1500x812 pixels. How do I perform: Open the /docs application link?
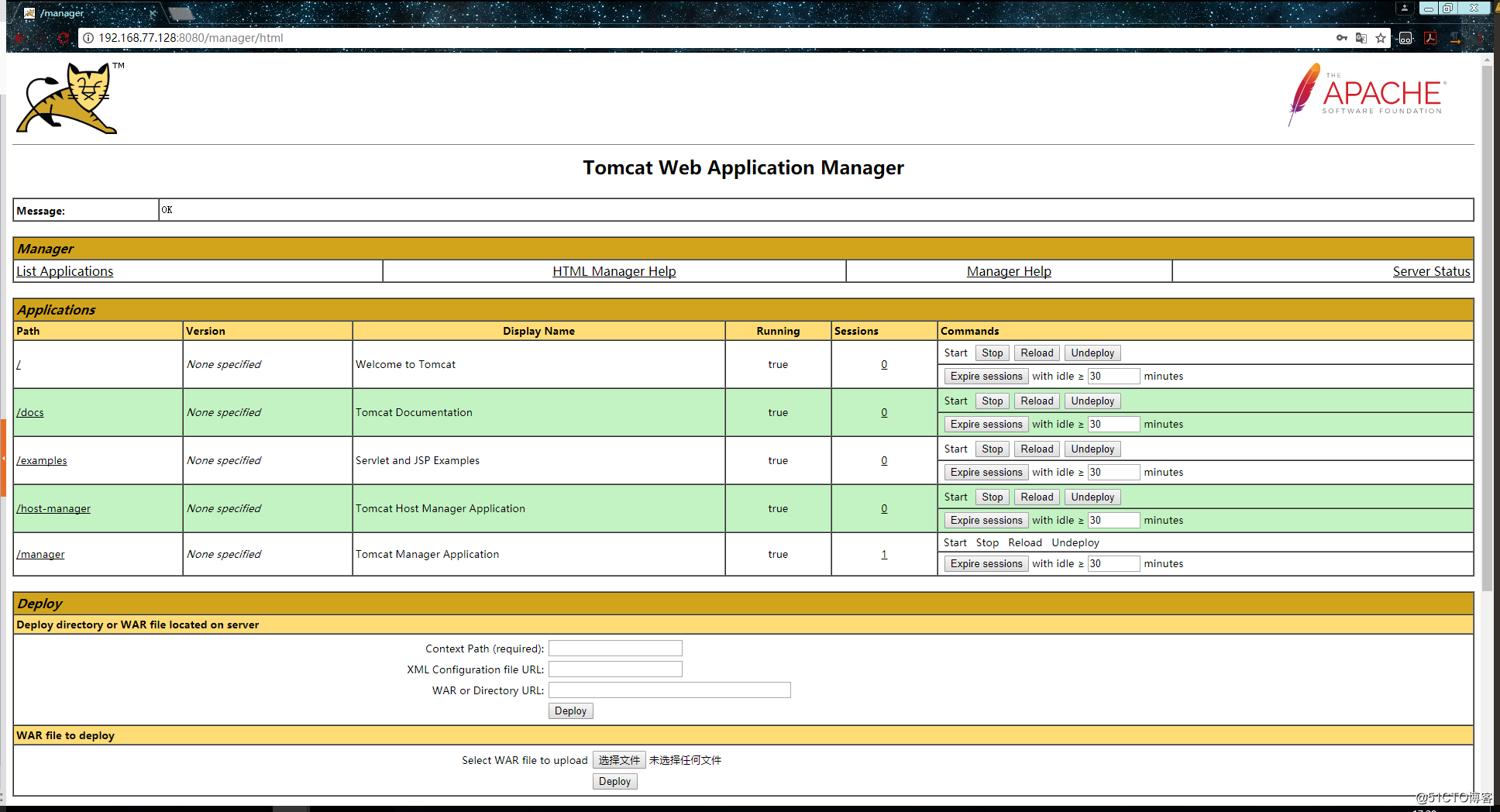point(30,412)
